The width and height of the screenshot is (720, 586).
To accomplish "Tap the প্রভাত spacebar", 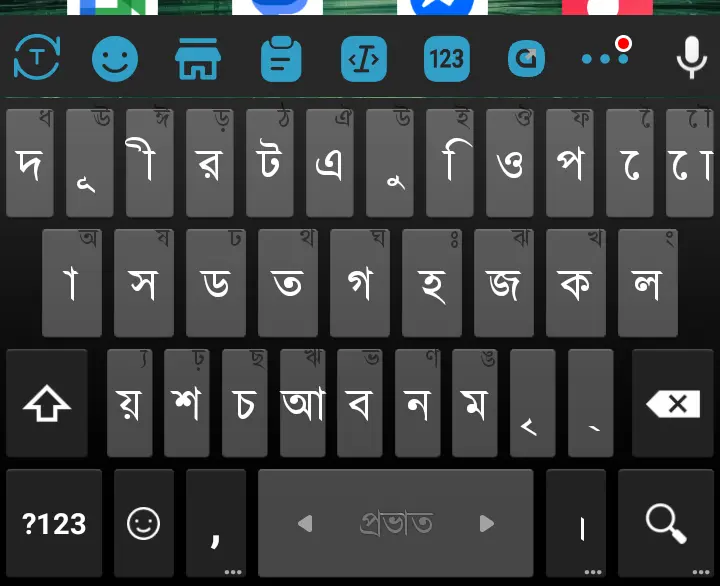I will pos(396,523).
